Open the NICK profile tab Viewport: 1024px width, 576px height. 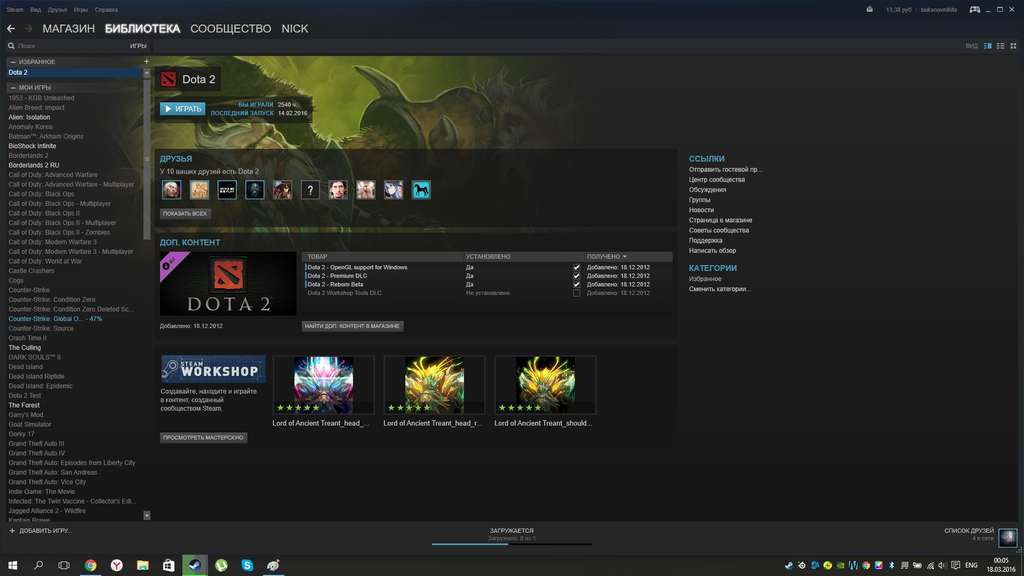pos(295,29)
